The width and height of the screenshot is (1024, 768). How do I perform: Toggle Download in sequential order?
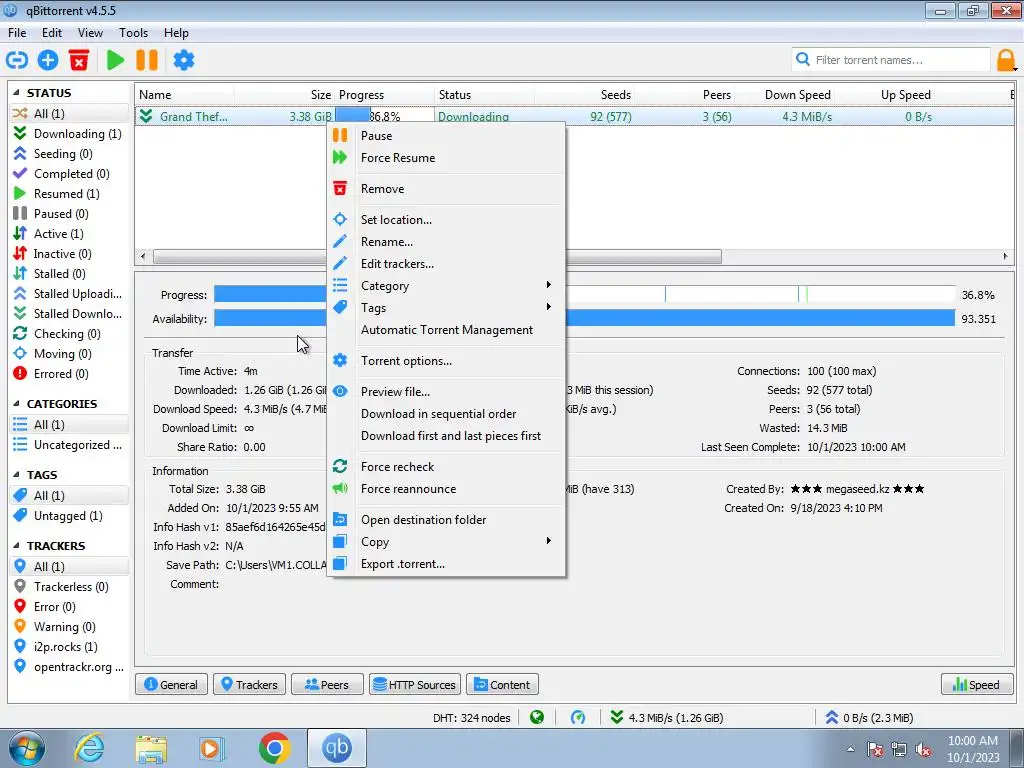[438, 413]
